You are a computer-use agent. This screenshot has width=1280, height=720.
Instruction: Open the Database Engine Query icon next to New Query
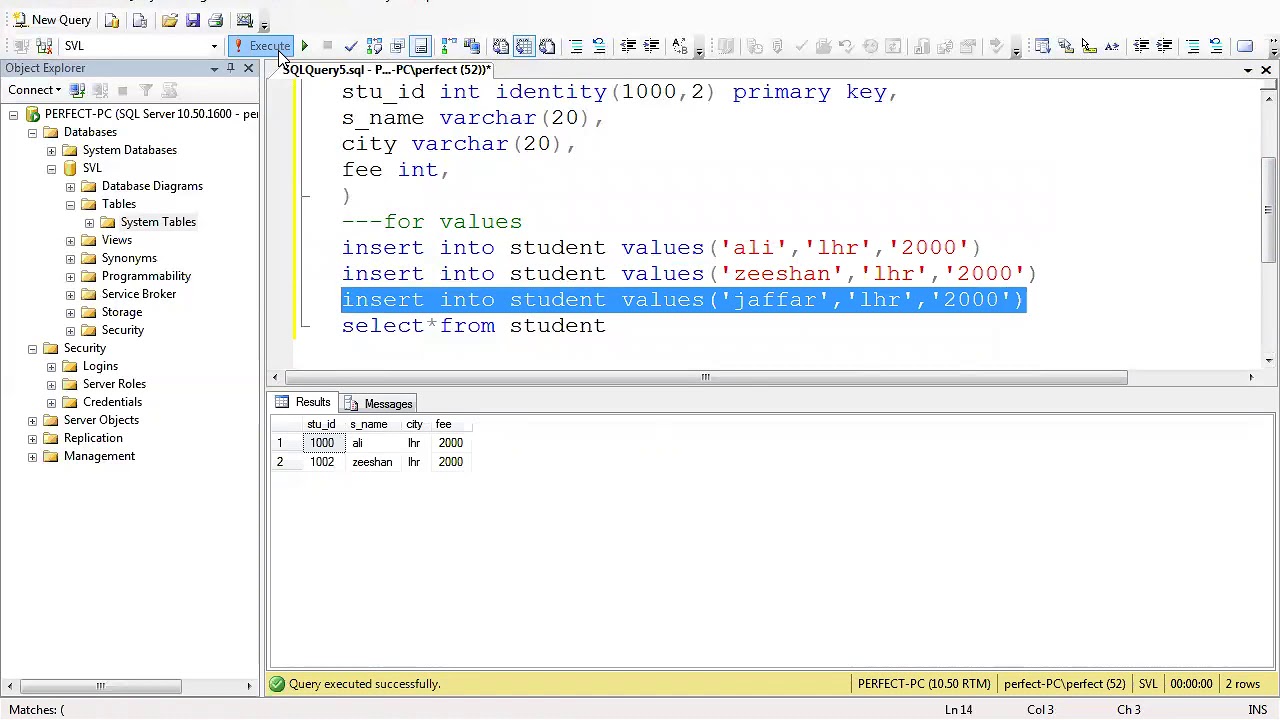point(112,20)
